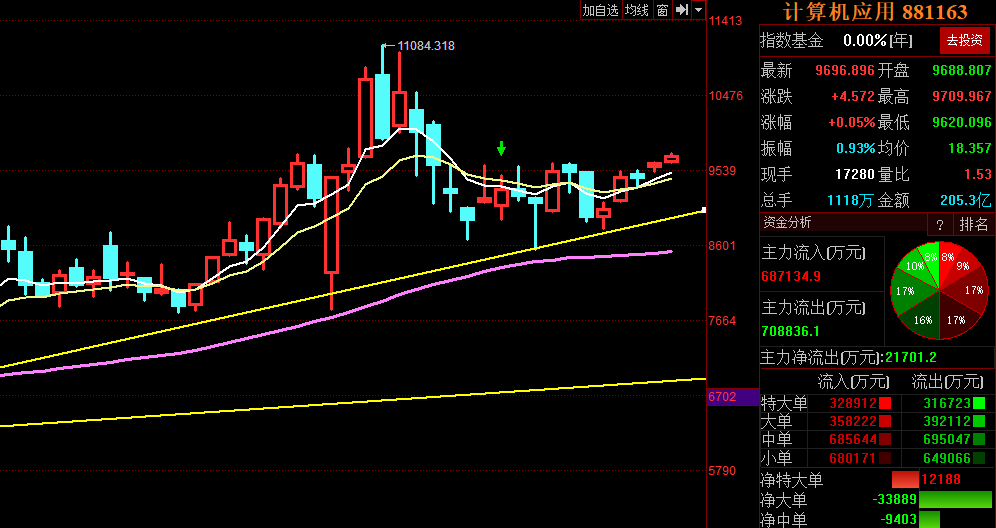996x528 pixels.
Task: Click the question mark help icon
Action: click(x=940, y=224)
